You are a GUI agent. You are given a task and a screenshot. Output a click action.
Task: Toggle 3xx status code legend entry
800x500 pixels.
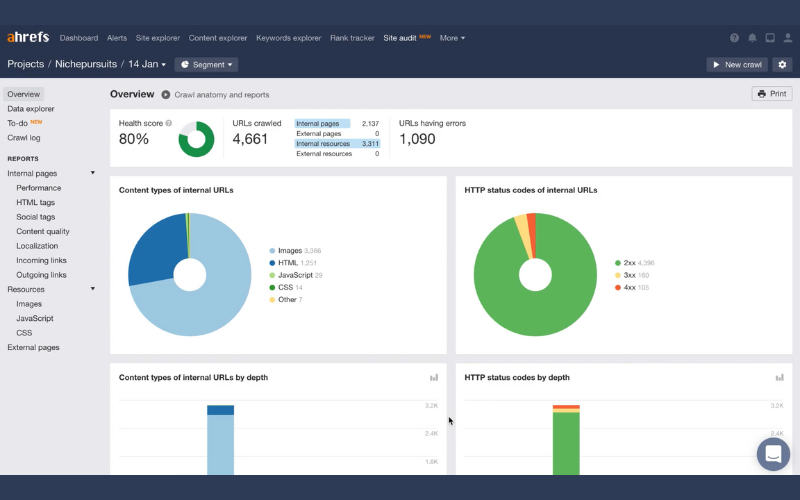(632, 275)
